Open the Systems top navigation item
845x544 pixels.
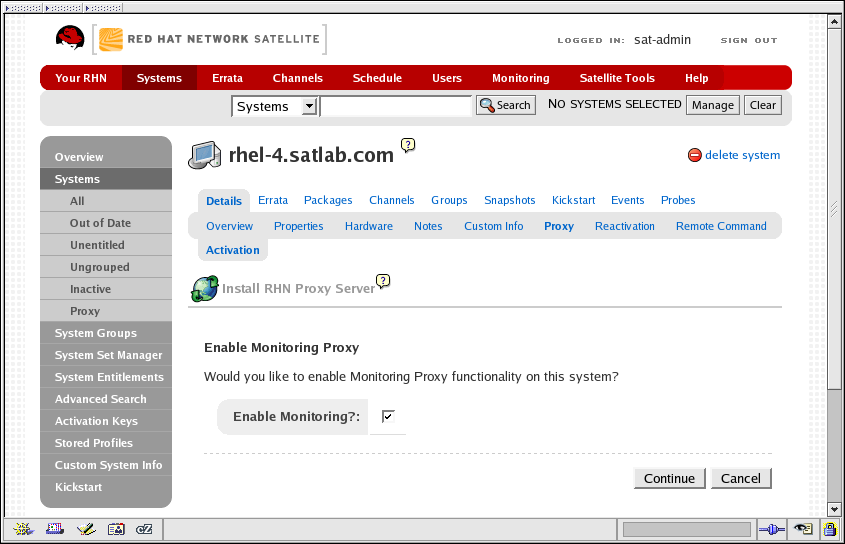coord(159,78)
